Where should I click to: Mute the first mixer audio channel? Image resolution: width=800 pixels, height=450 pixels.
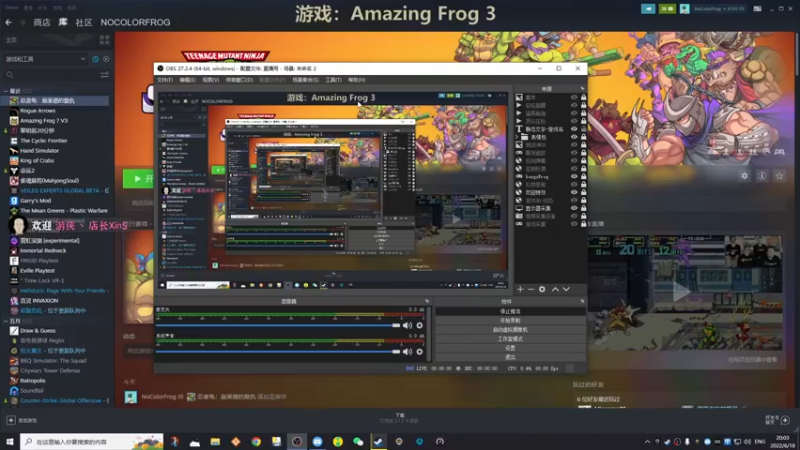407,326
